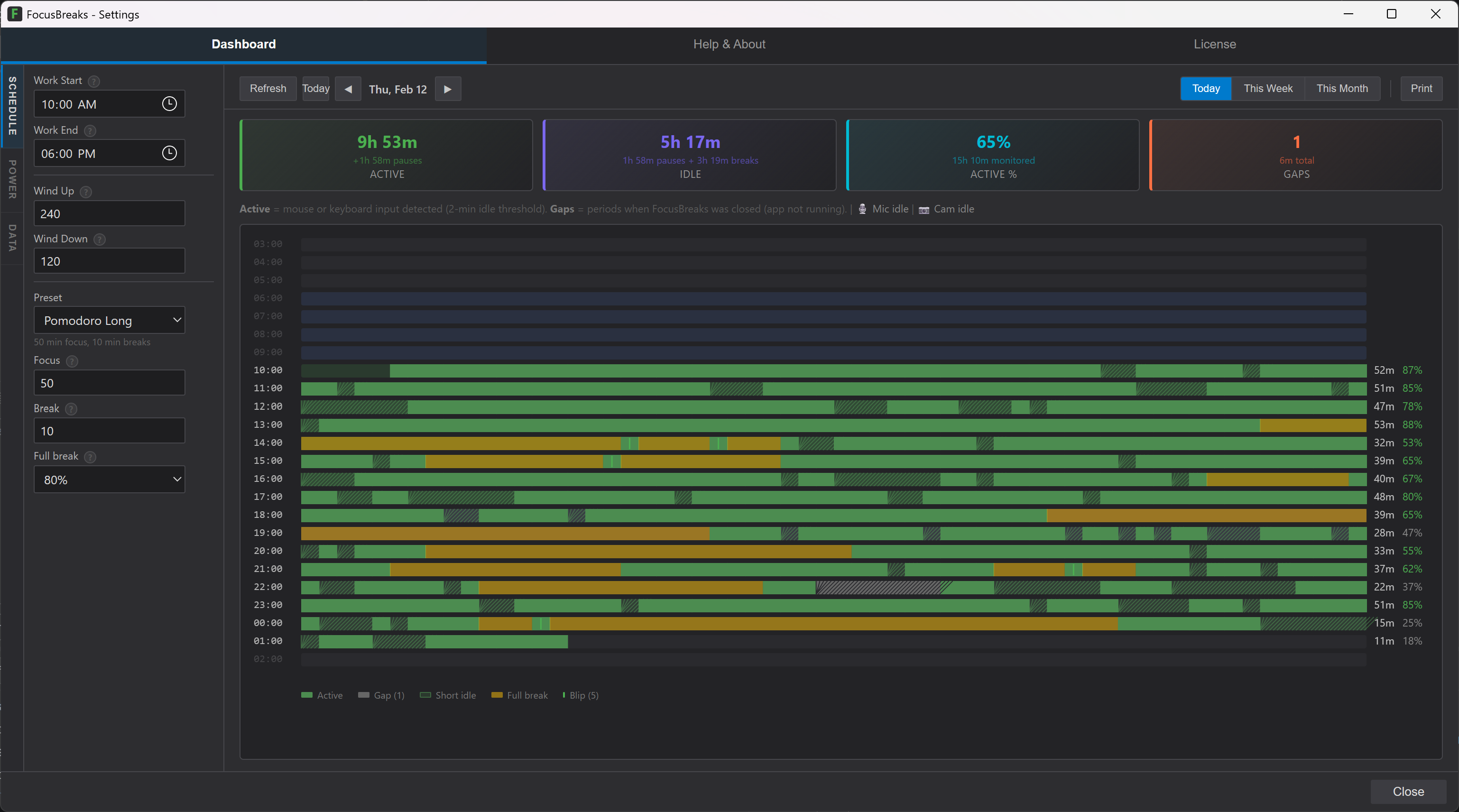Switch to the Help & About tab
This screenshot has width=1459, height=812.
click(729, 44)
